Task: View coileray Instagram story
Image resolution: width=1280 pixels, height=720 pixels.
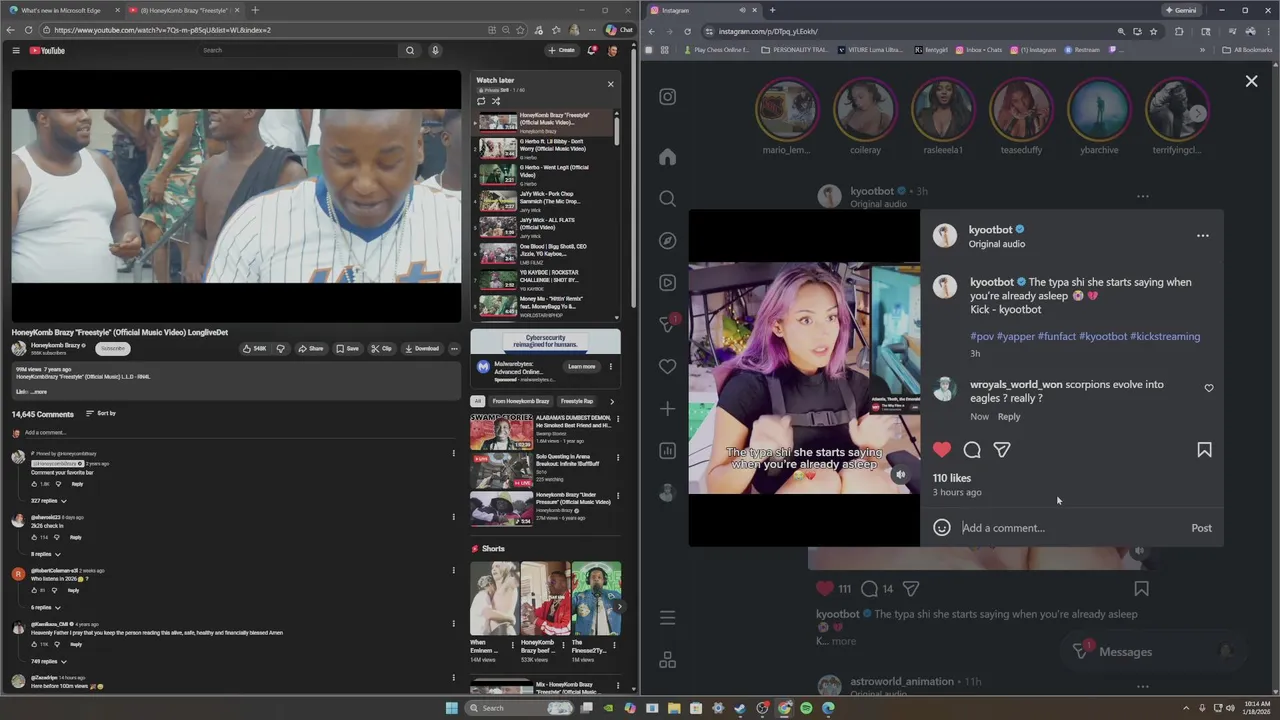Action: click(865, 110)
